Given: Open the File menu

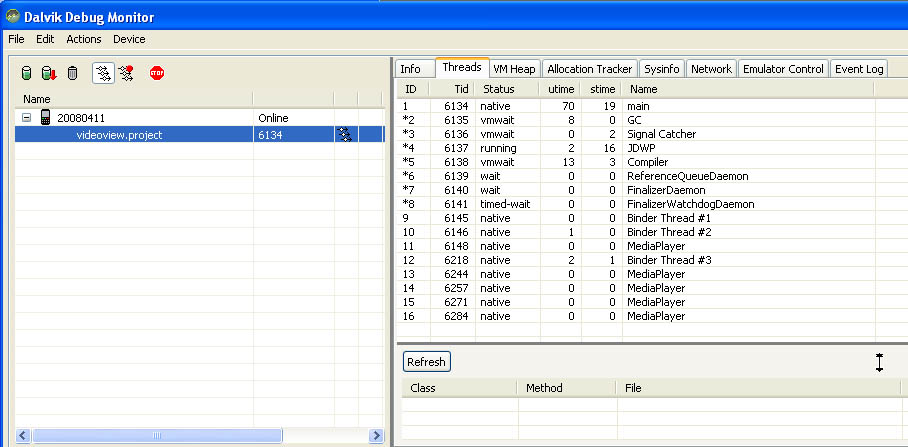Looking at the screenshot, I should [x=16, y=39].
